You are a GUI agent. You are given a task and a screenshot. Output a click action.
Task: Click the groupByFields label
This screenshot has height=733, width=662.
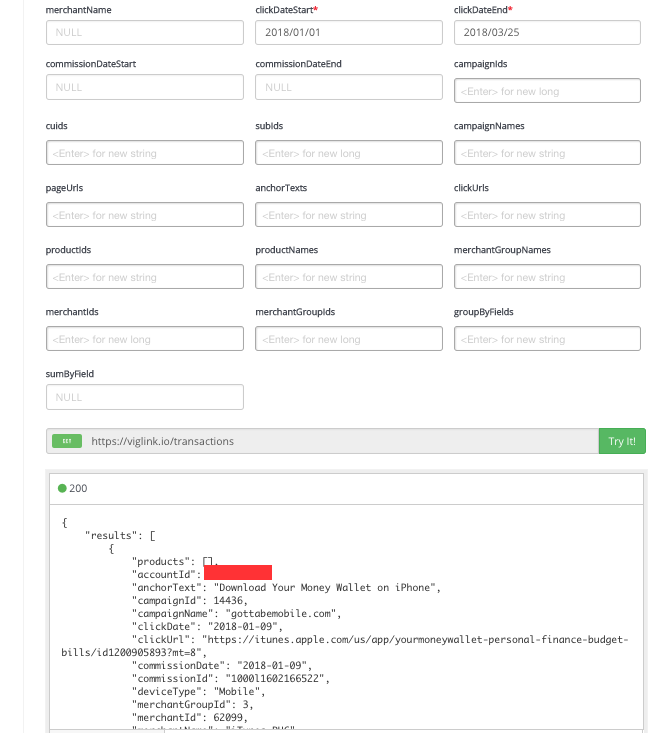(x=483, y=312)
